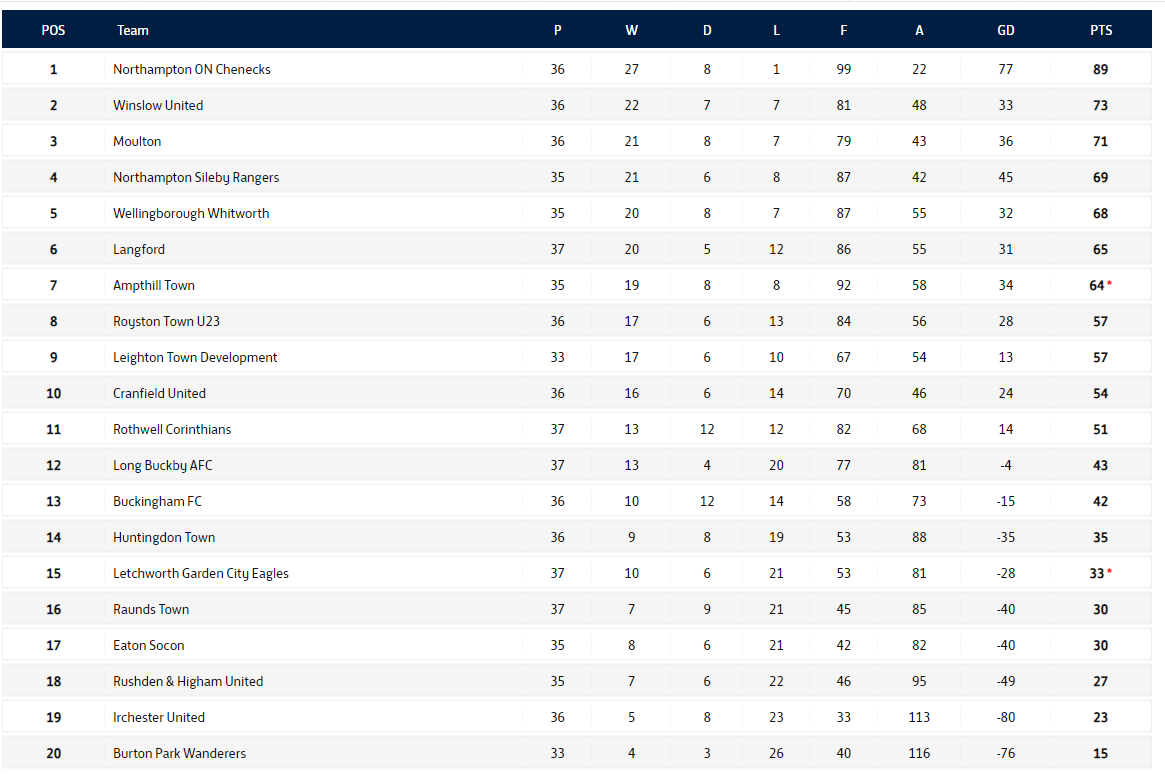This screenshot has width=1165, height=774.
Task: Click Rushden & Higham United team name
Action: coord(188,682)
